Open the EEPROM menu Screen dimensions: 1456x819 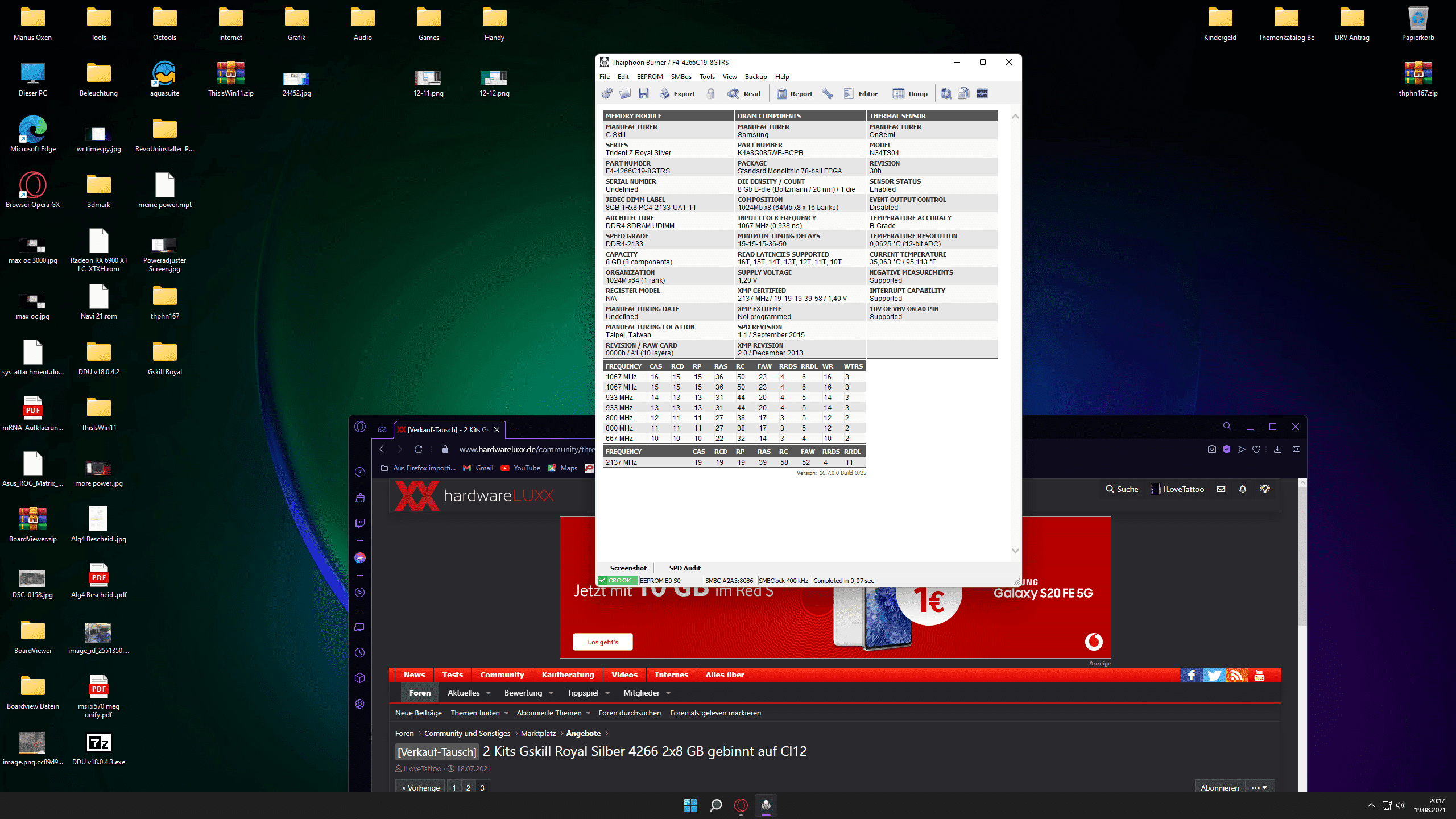(x=650, y=77)
